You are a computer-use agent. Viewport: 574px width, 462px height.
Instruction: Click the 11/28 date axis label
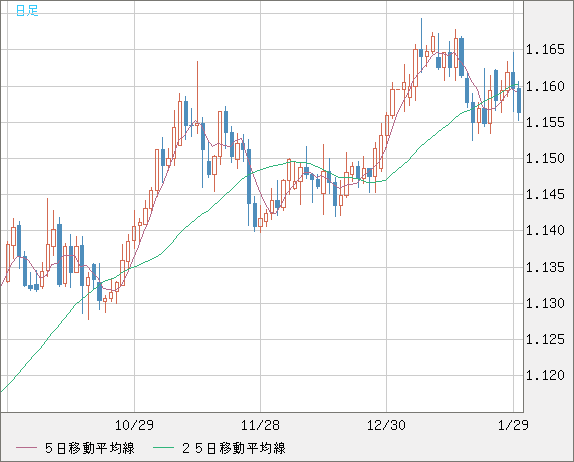260,425
